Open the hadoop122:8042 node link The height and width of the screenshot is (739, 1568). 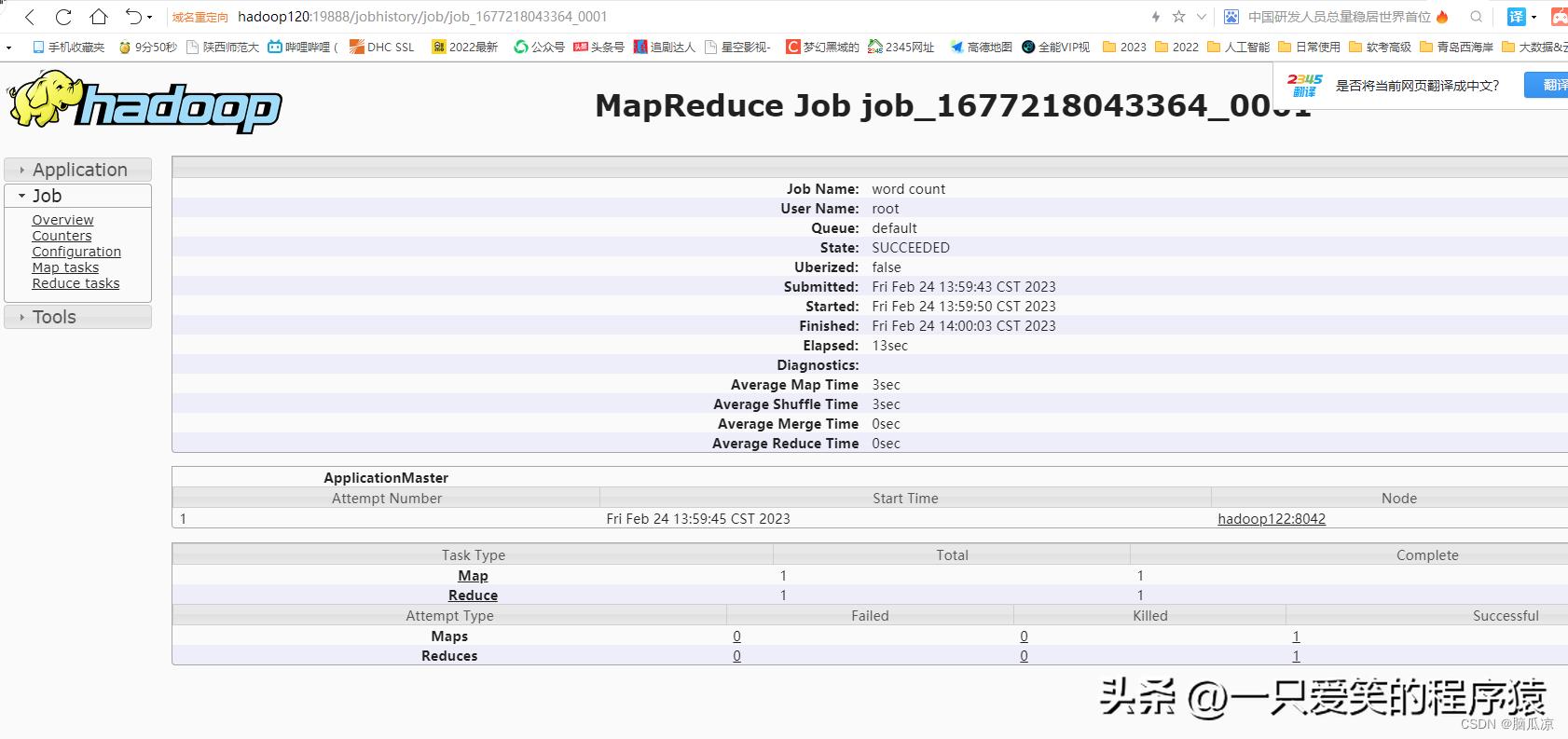(x=1272, y=519)
